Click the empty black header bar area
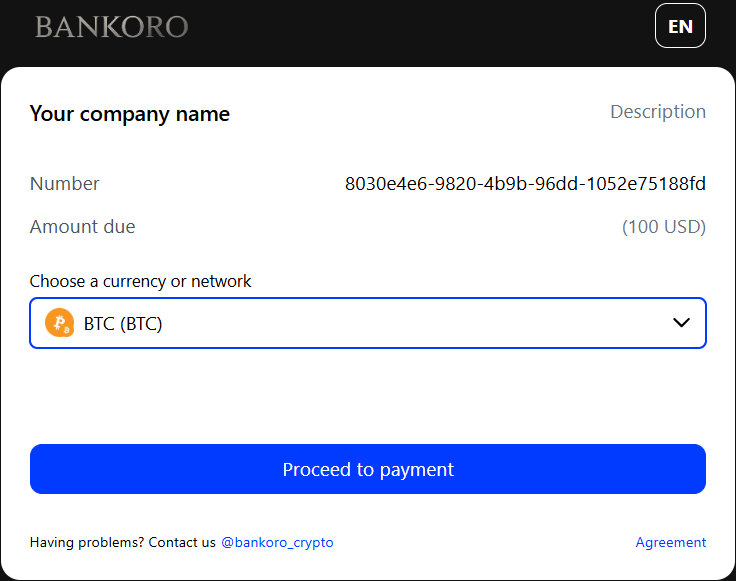 pos(420,30)
